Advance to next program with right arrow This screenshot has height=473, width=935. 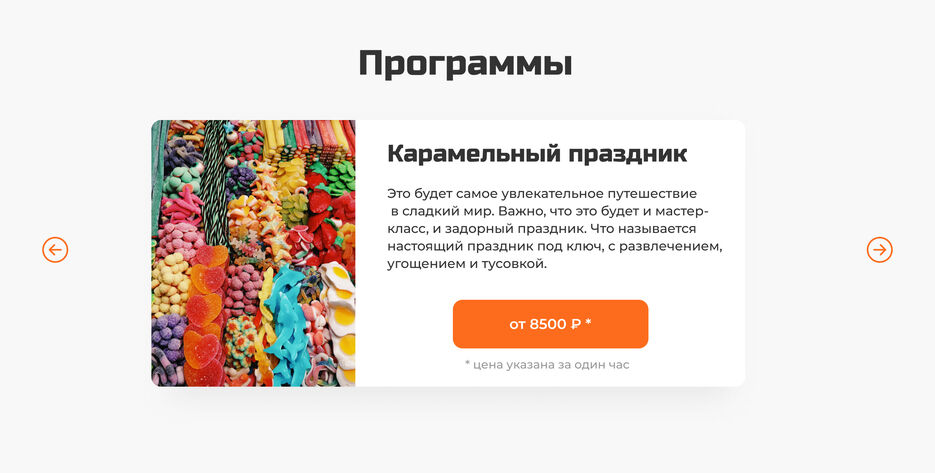(880, 250)
